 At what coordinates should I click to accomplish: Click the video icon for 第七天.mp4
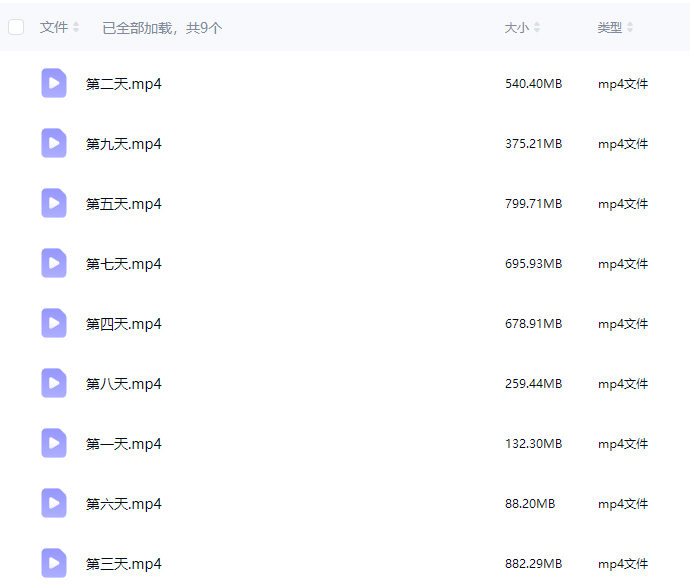(54, 264)
